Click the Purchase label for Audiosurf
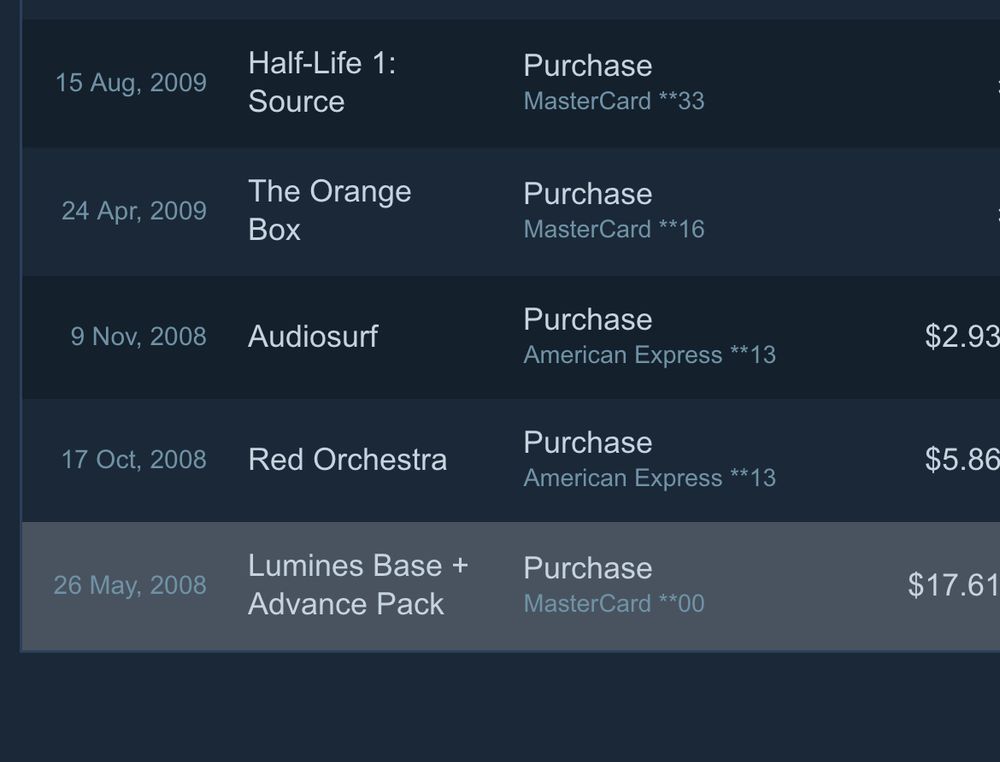1000x762 pixels. [x=587, y=319]
